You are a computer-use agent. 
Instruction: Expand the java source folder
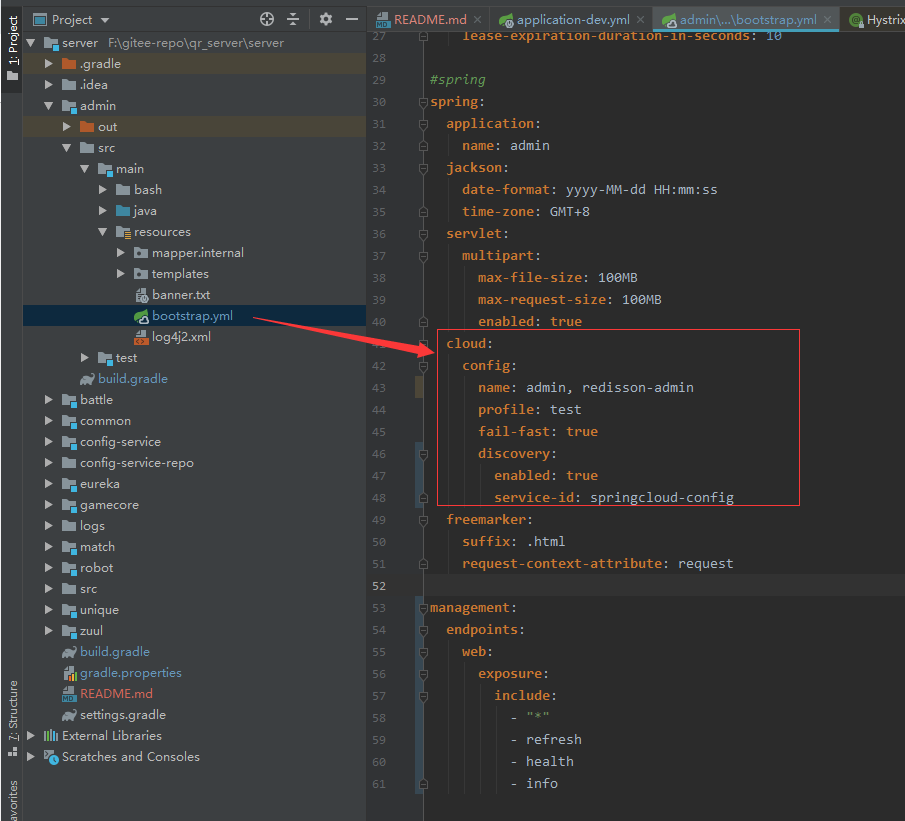click(x=103, y=211)
